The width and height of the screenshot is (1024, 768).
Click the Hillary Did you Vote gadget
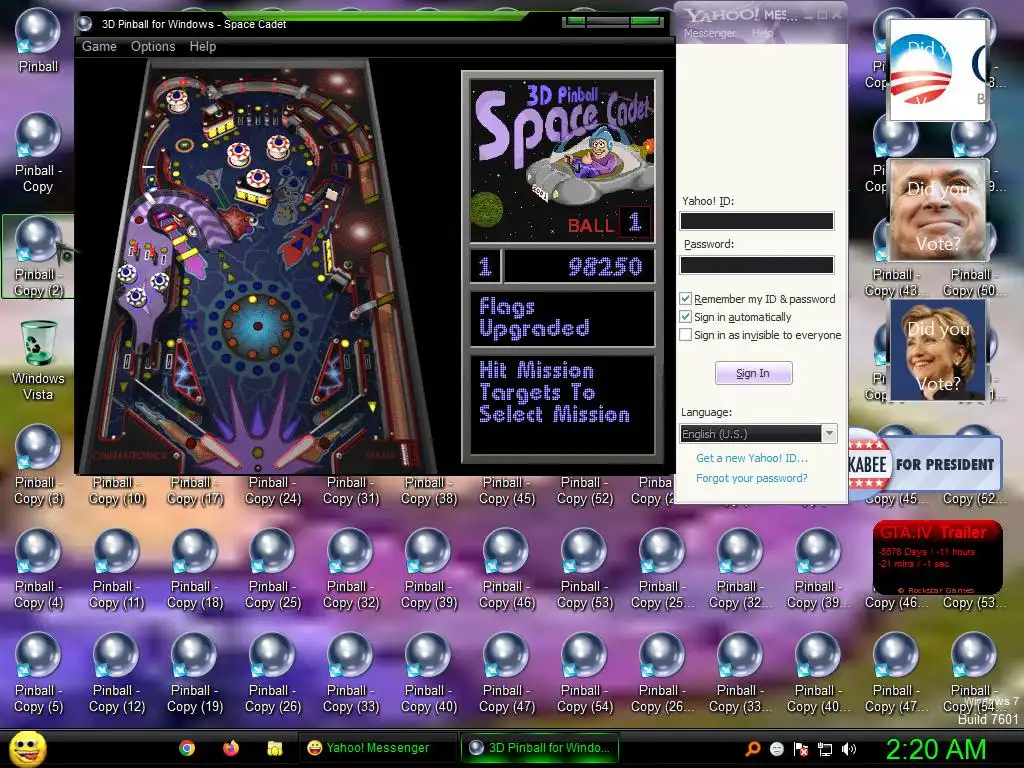click(x=938, y=350)
